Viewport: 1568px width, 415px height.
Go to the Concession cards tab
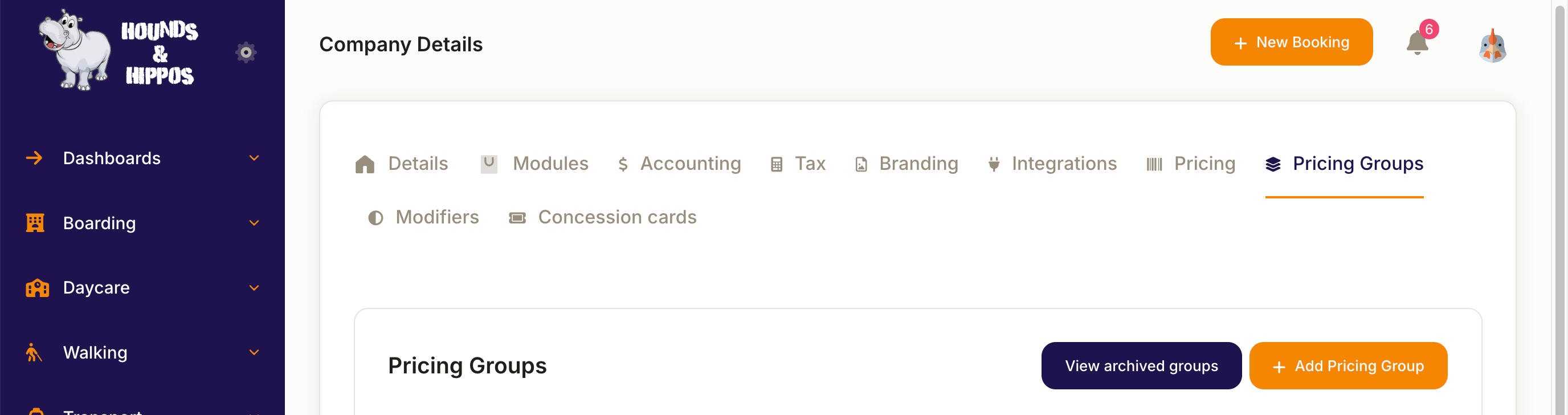(603, 218)
